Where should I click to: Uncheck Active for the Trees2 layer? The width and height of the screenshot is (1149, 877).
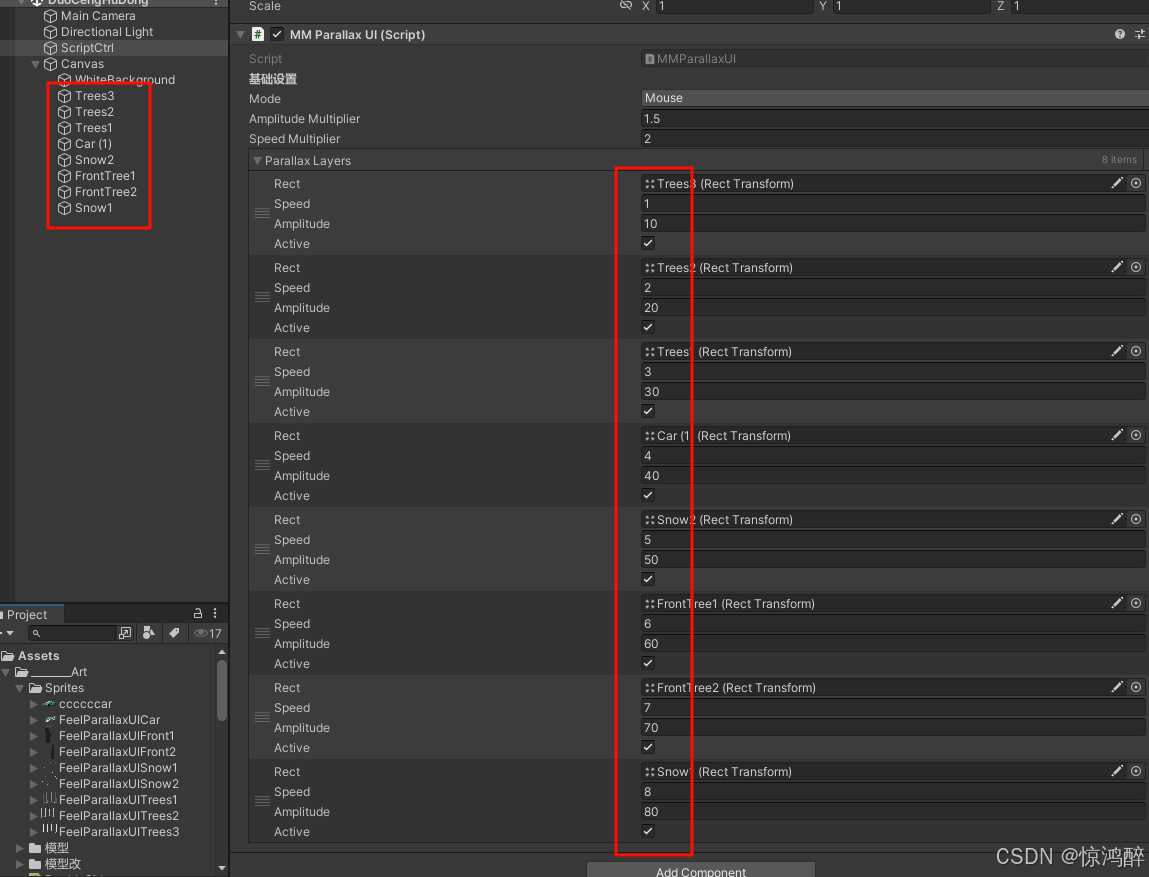[x=648, y=328]
